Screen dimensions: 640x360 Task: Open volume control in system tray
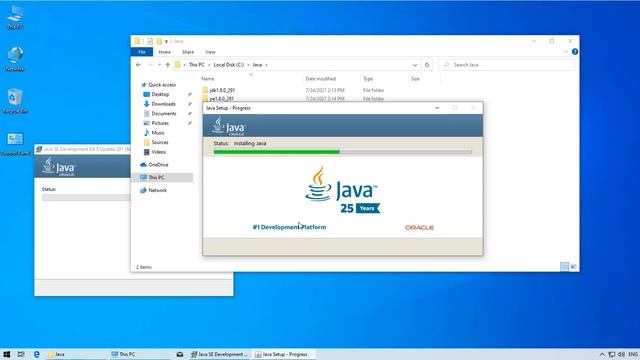click(621, 354)
